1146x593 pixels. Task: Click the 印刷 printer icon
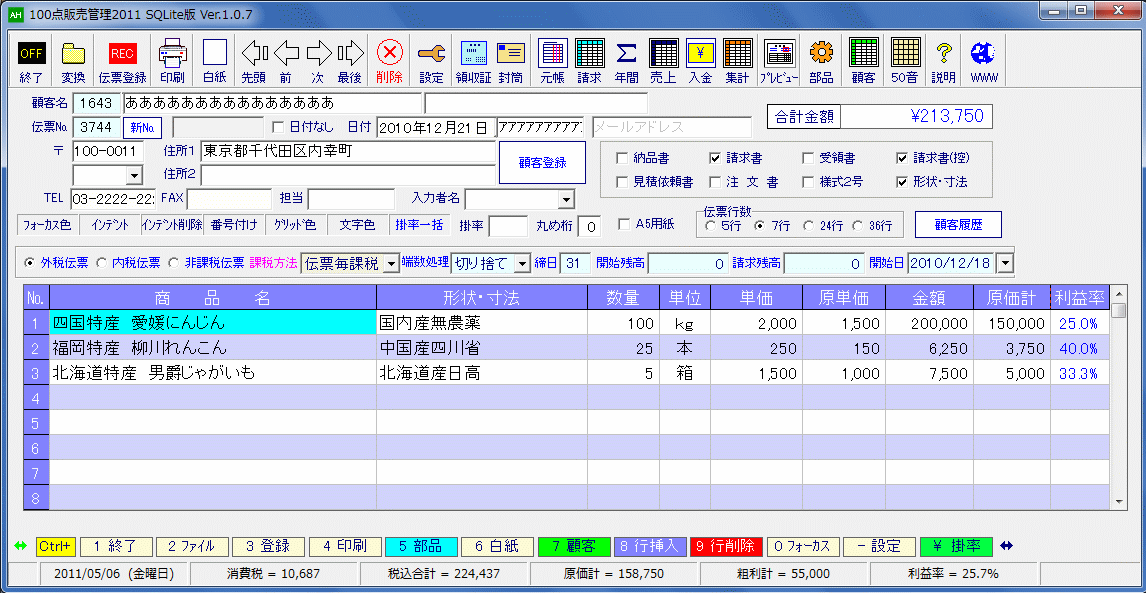coord(172,61)
